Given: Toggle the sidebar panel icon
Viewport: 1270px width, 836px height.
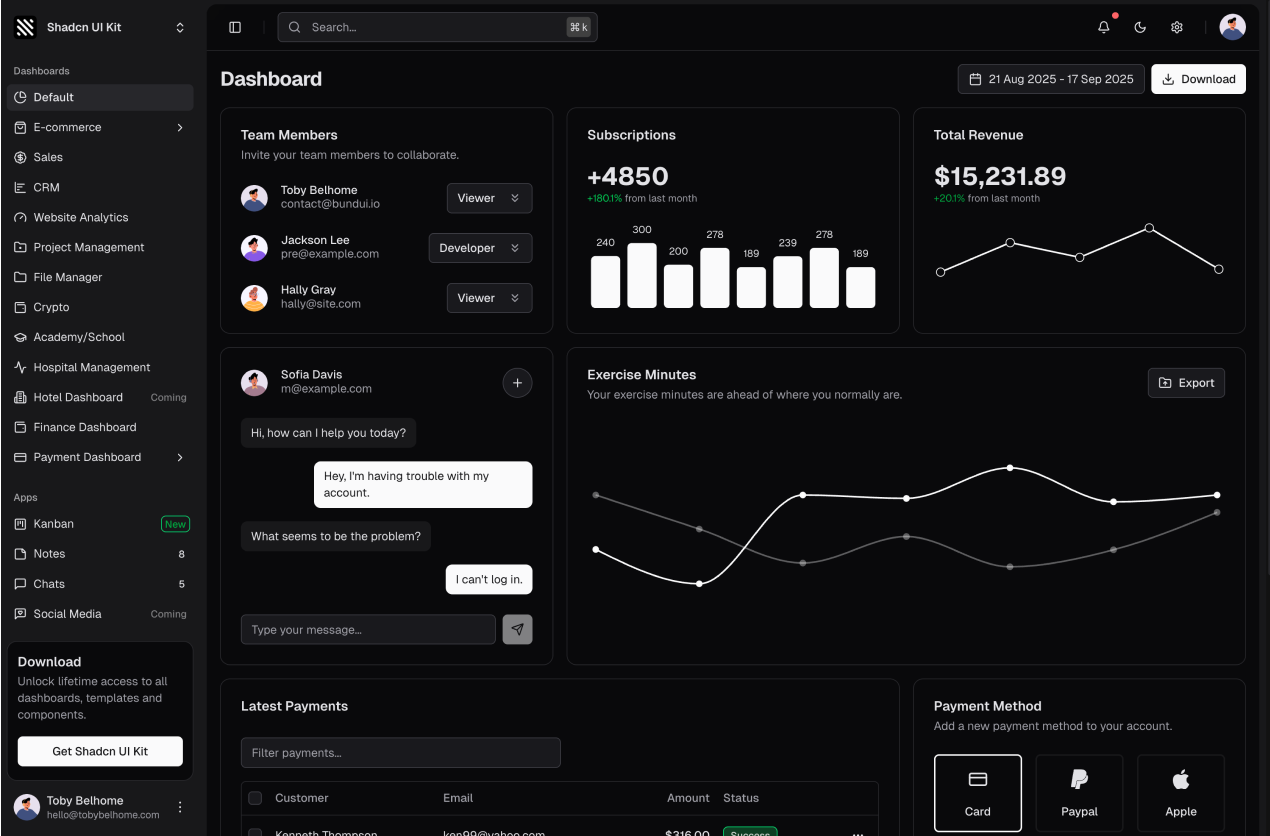Looking at the screenshot, I should click(x=235, y=27).
